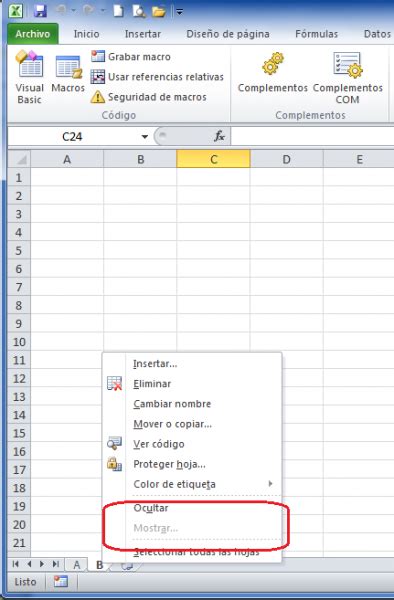Click the Grabar macro icon

tap(98, 57)
